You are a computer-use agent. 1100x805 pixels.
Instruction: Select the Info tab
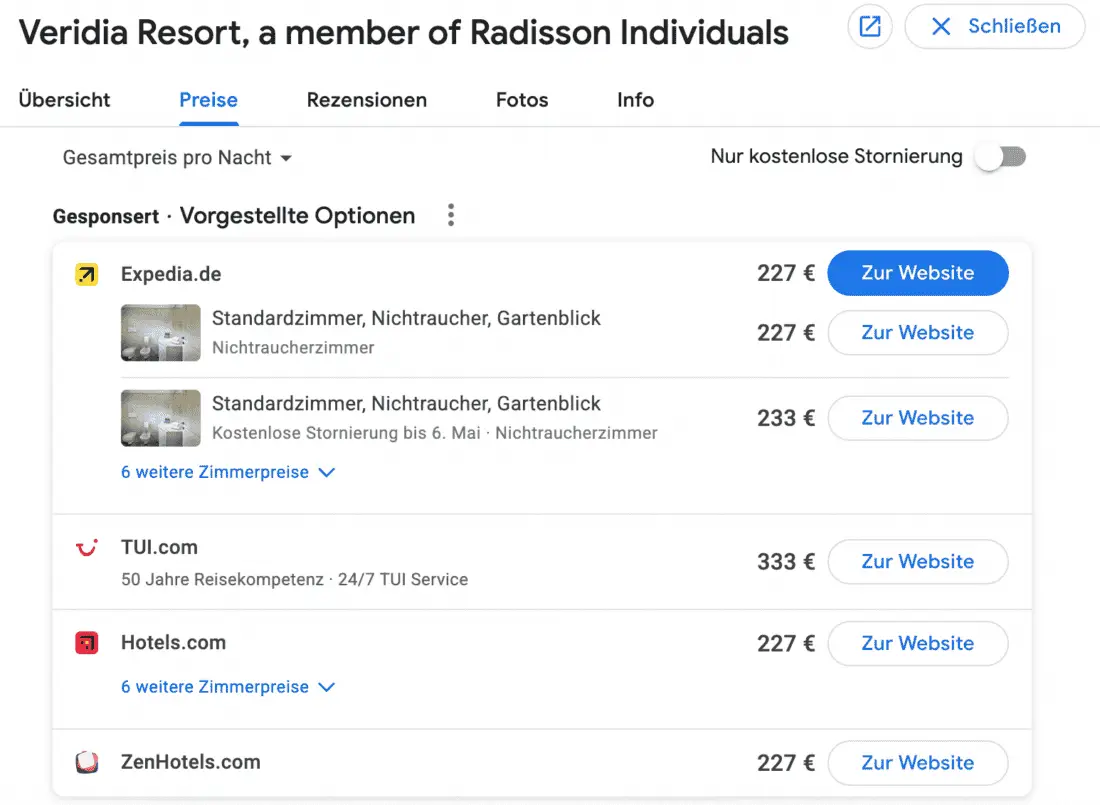point(635,100)
